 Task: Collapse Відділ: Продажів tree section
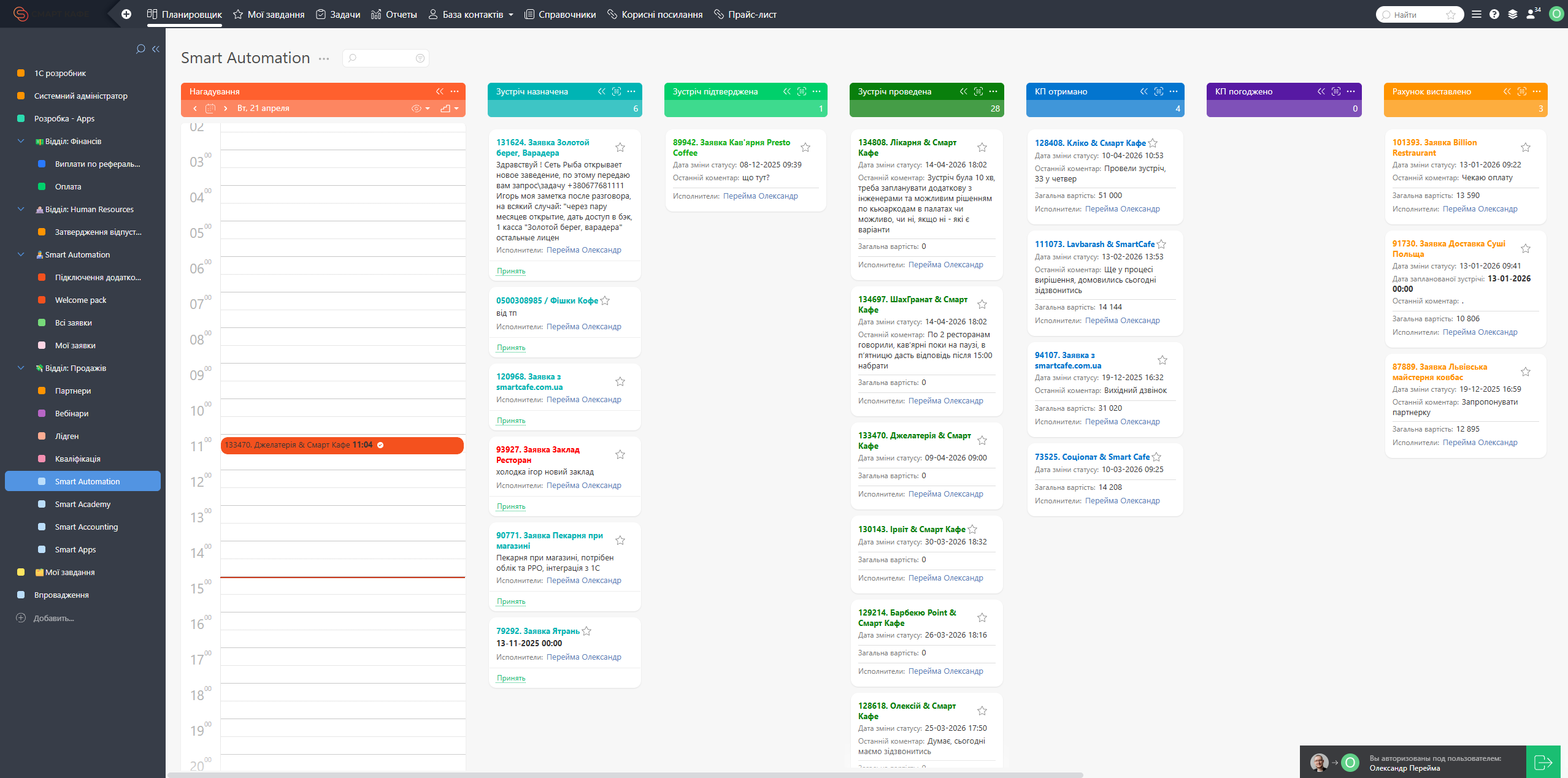tap(21, 368)
